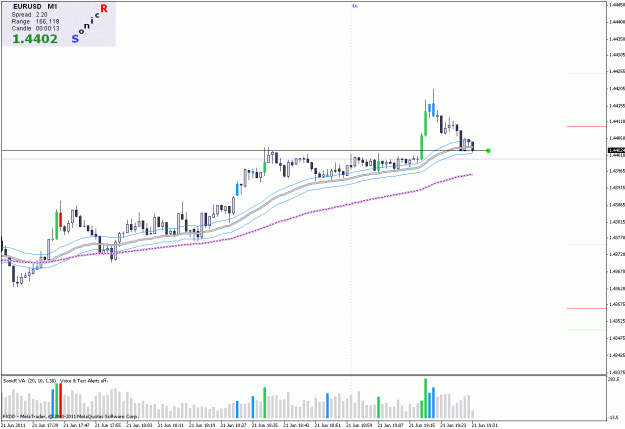Click the red R of the Sonic logo
625x429 pixels.
pyautogui.click(x=104, y=8)
